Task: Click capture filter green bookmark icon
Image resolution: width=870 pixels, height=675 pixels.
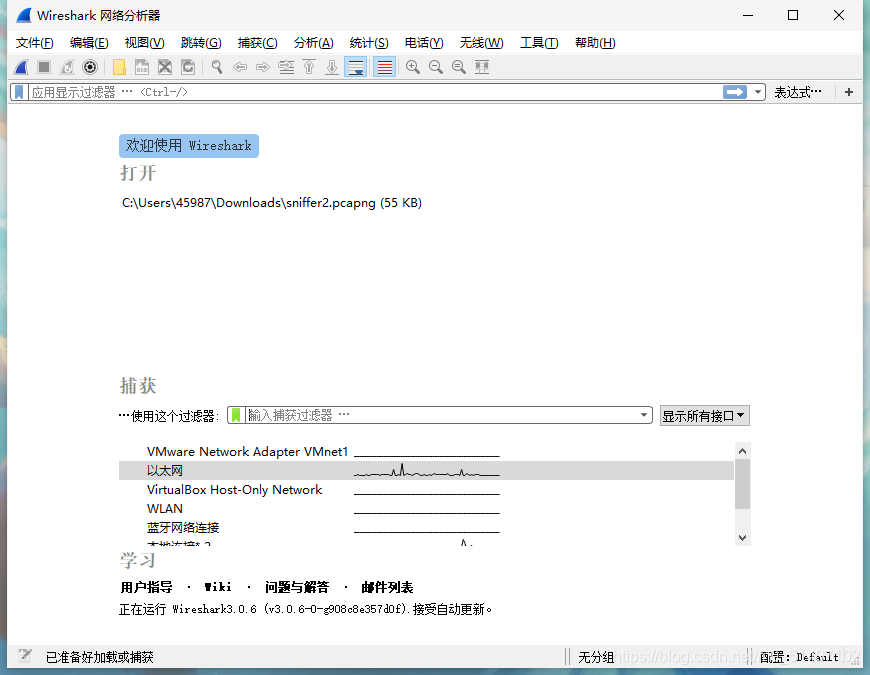Action: click(x=236, y=415)
